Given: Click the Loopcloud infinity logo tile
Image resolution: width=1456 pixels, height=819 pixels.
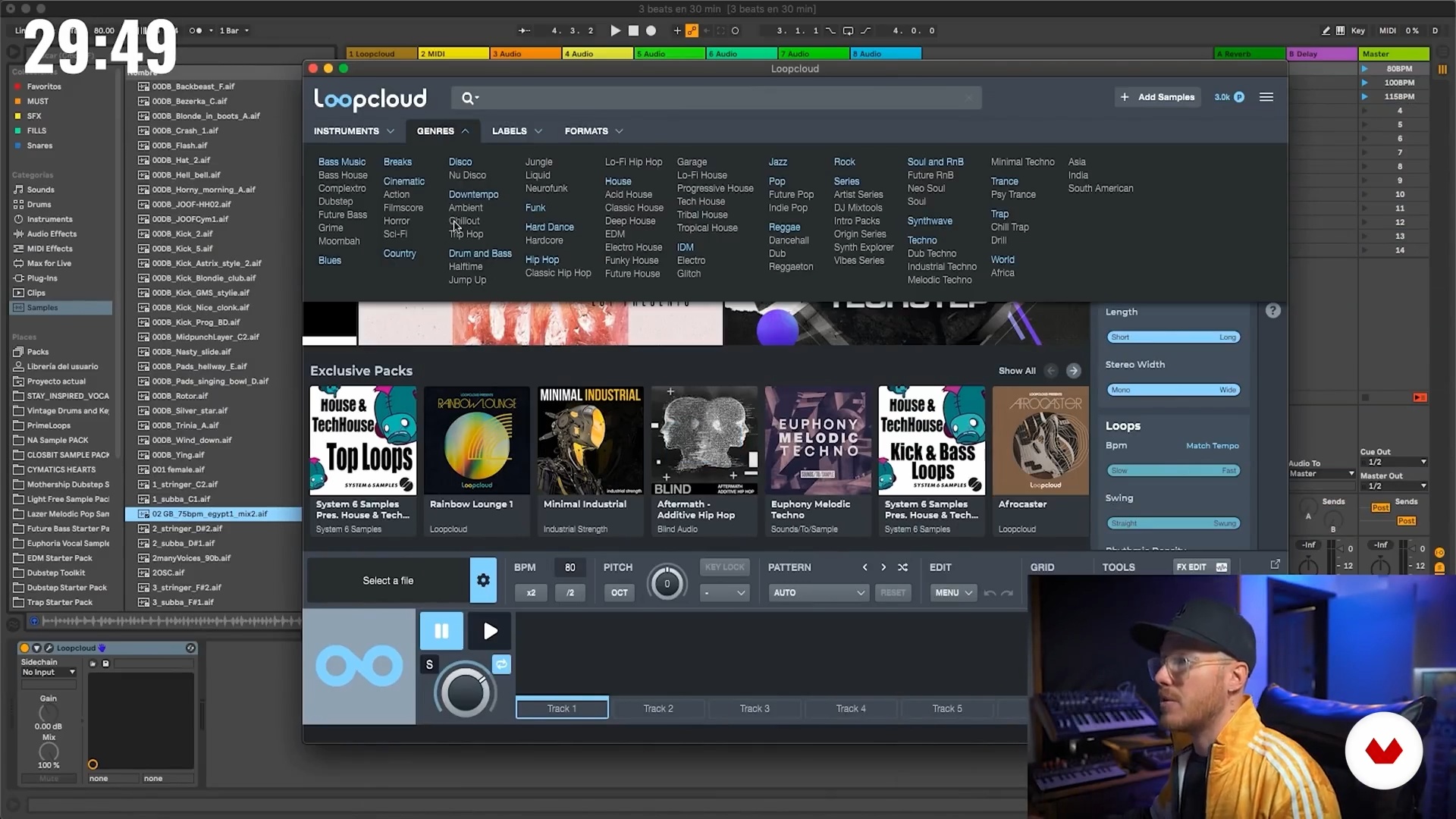Looking at the screenshot, I should pos(359,667).
